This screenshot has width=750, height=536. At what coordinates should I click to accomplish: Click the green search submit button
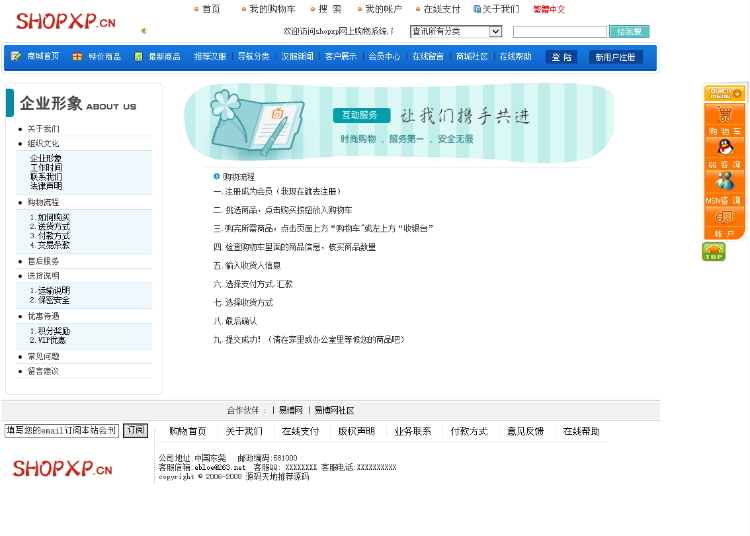(629, 32)
